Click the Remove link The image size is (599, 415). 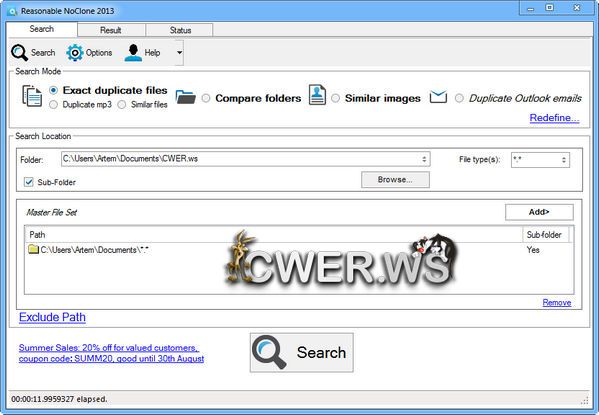click(557, 303)
